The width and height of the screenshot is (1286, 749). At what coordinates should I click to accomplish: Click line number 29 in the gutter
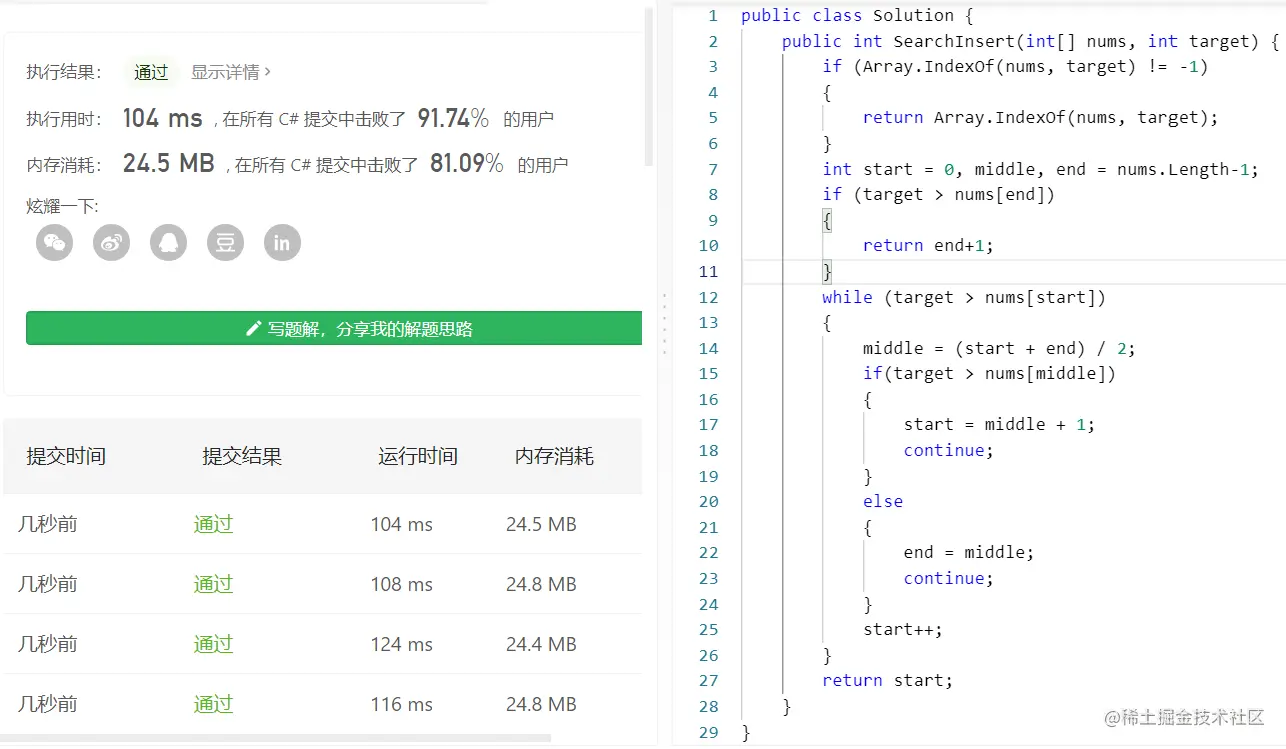point(709,732)
